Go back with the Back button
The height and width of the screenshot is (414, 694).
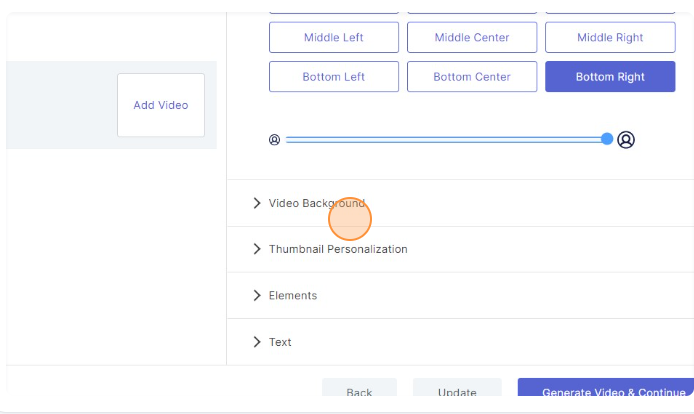click(x=359, y=392)
